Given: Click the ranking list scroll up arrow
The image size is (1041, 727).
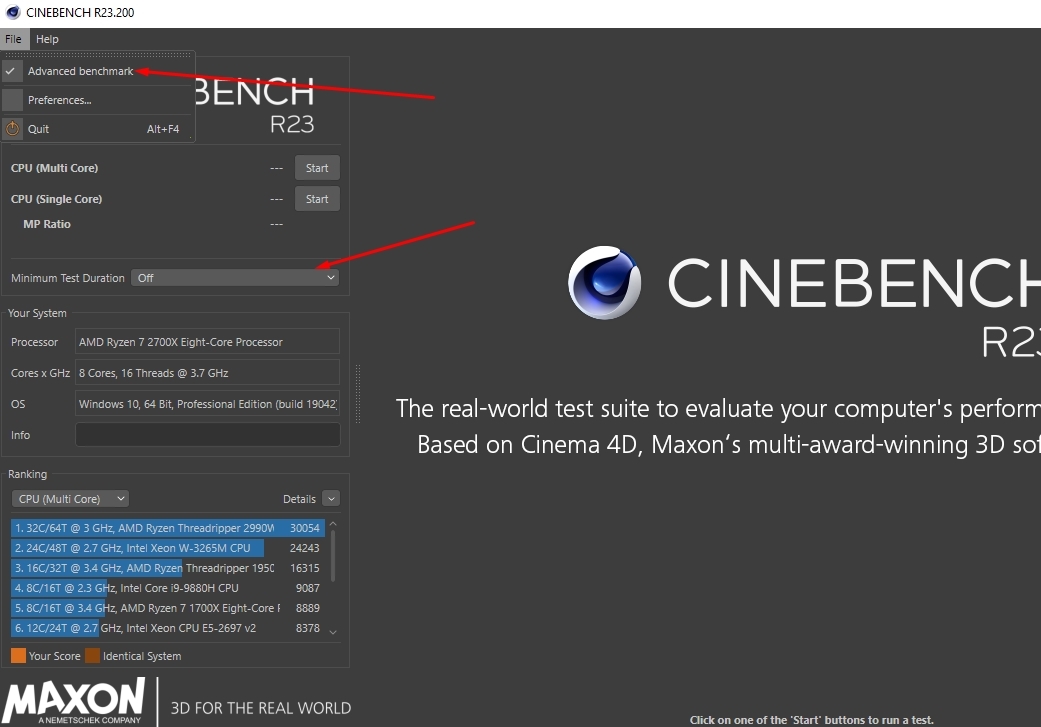Looking at the screenshot, I should pos(333,525).
